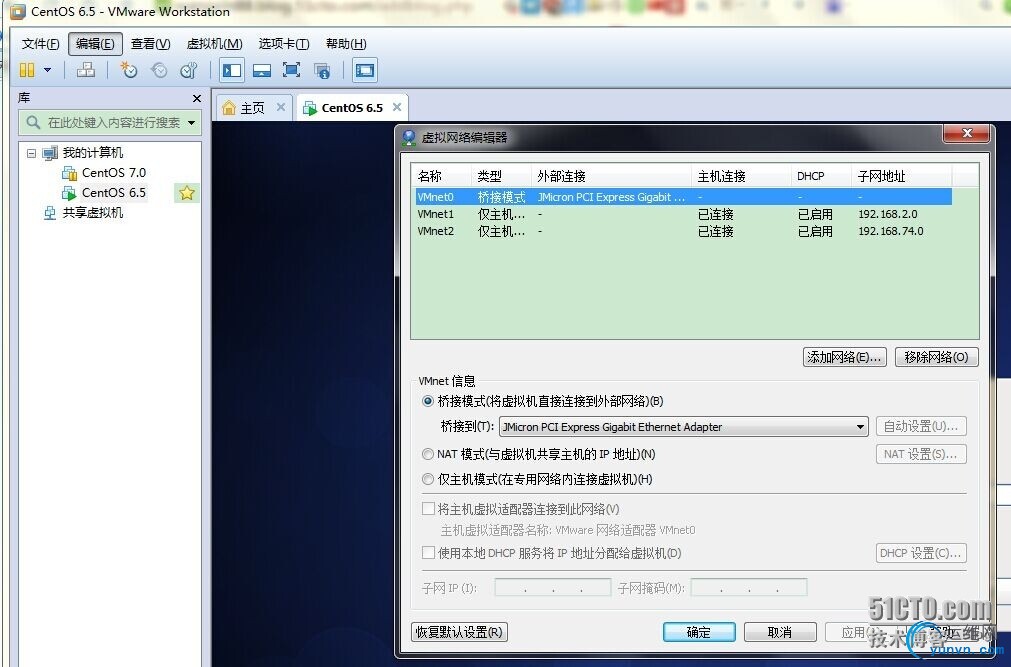Open the 编辑(E) menu
The height and width of the screenshot is (667, 1011).
95,44
